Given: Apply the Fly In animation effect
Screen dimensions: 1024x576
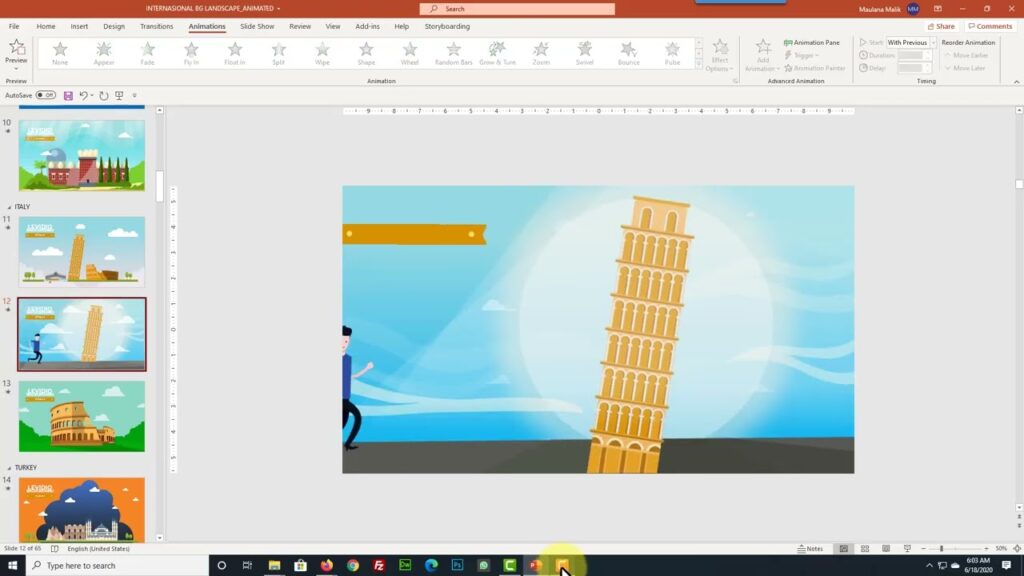Looking at the screenshot, I should click(191, 54).
